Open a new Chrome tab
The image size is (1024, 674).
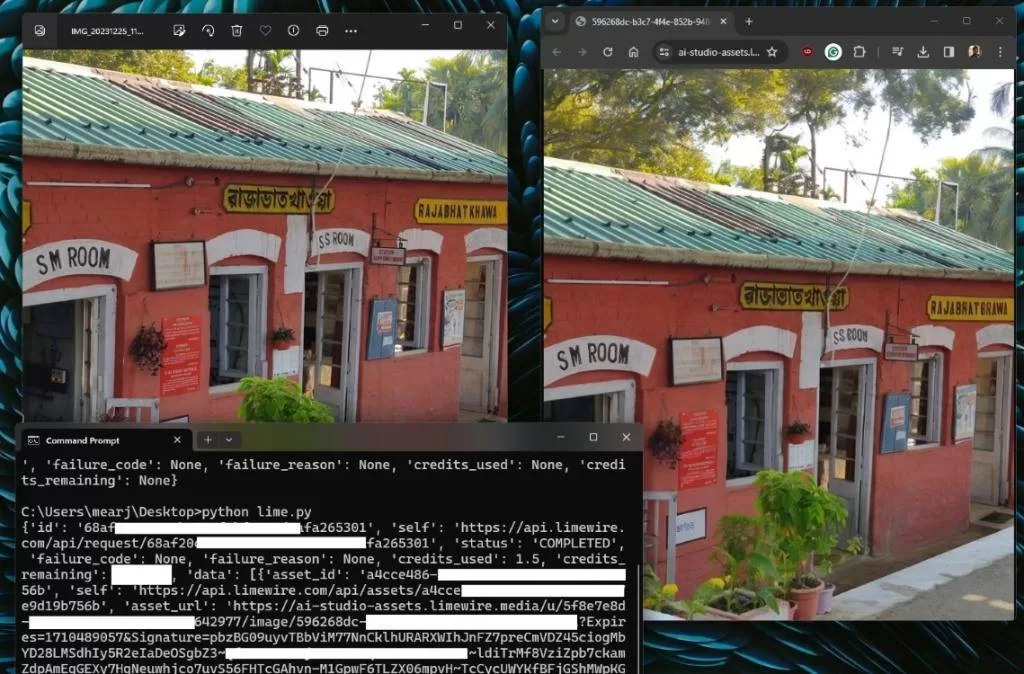click(x=749, y=21)
